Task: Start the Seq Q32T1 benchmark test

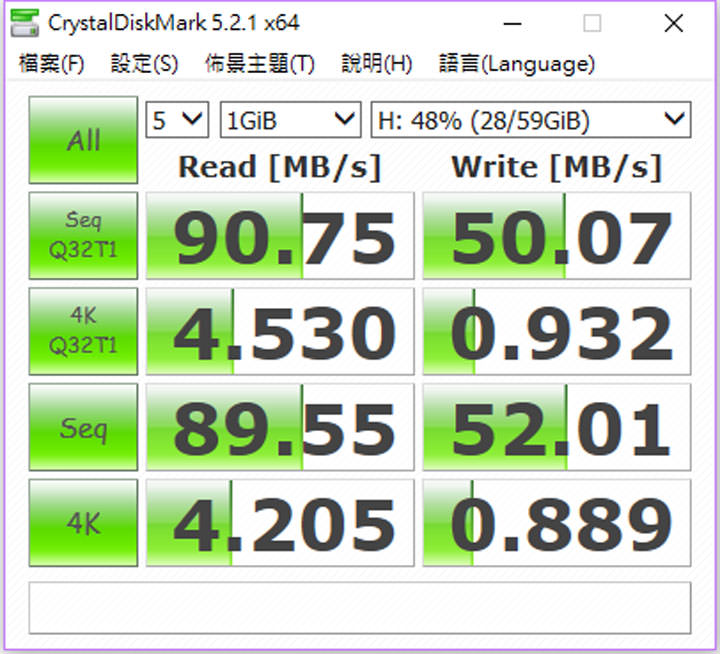Action: pyautogui.click(x=83, y=235)
